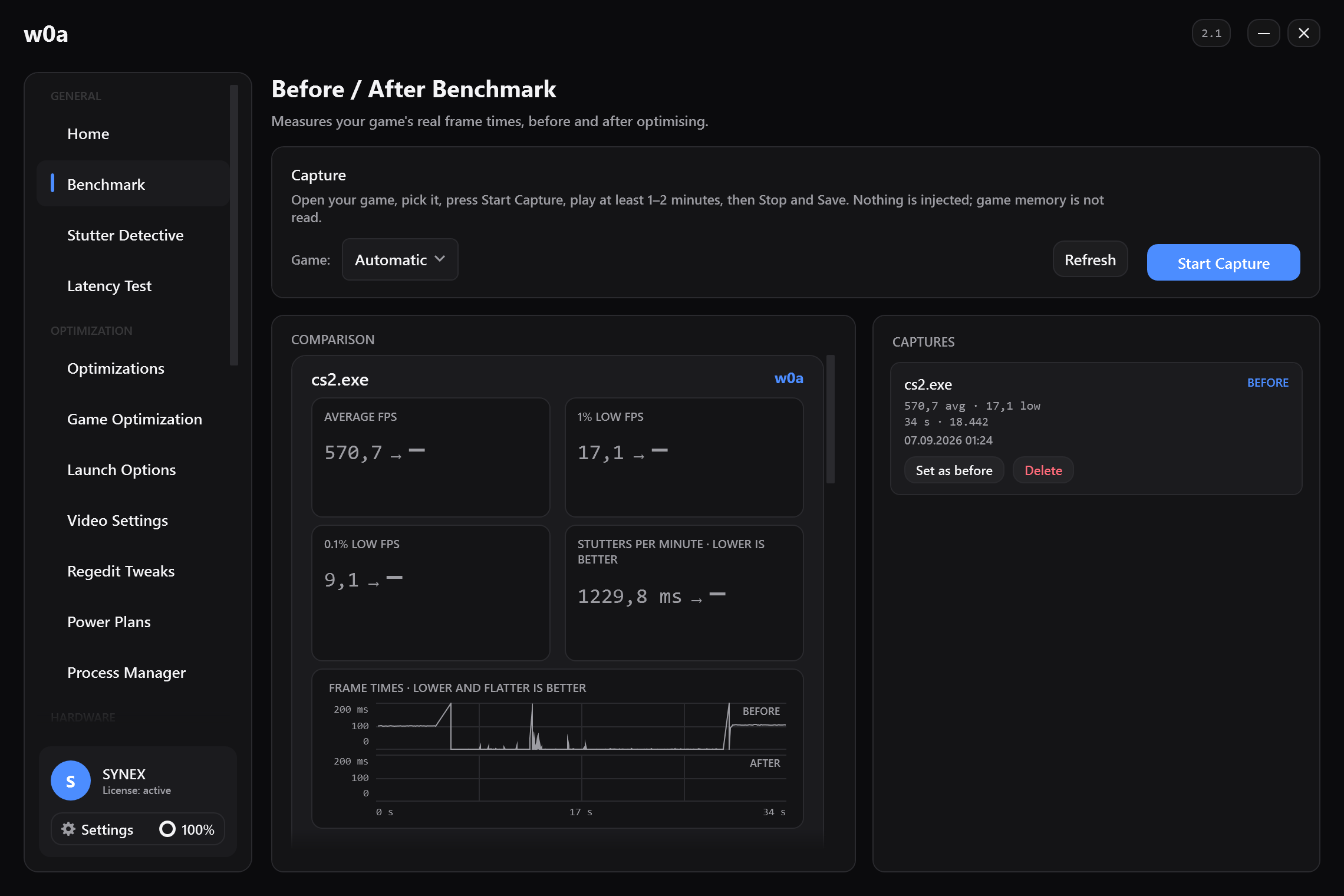
Task: Open Optimizations section
Action: click(x=133, y=368)
